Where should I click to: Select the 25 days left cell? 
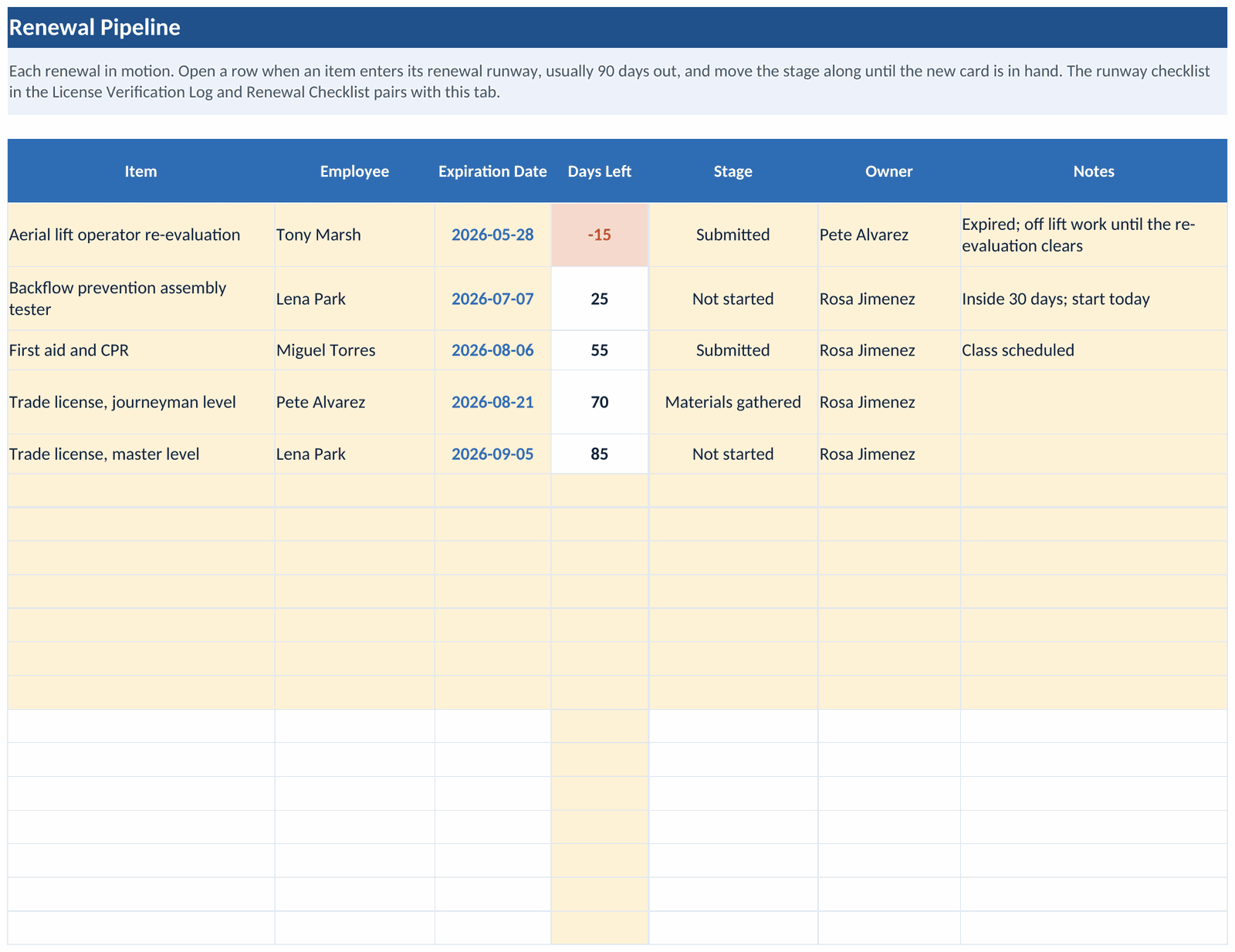click(x=600, y=299)
